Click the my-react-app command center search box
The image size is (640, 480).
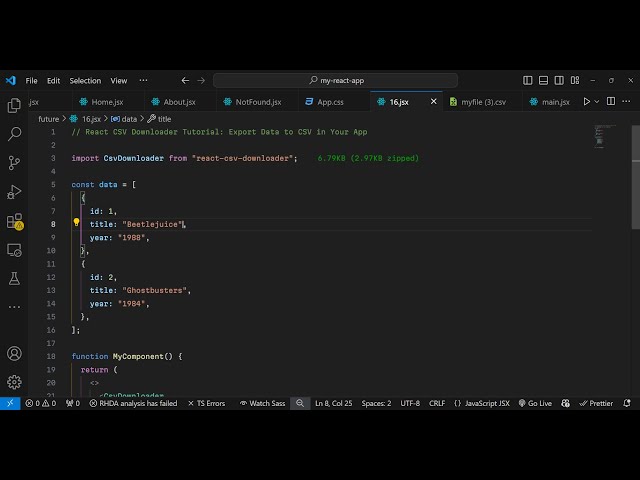click(x=335, y=80)
